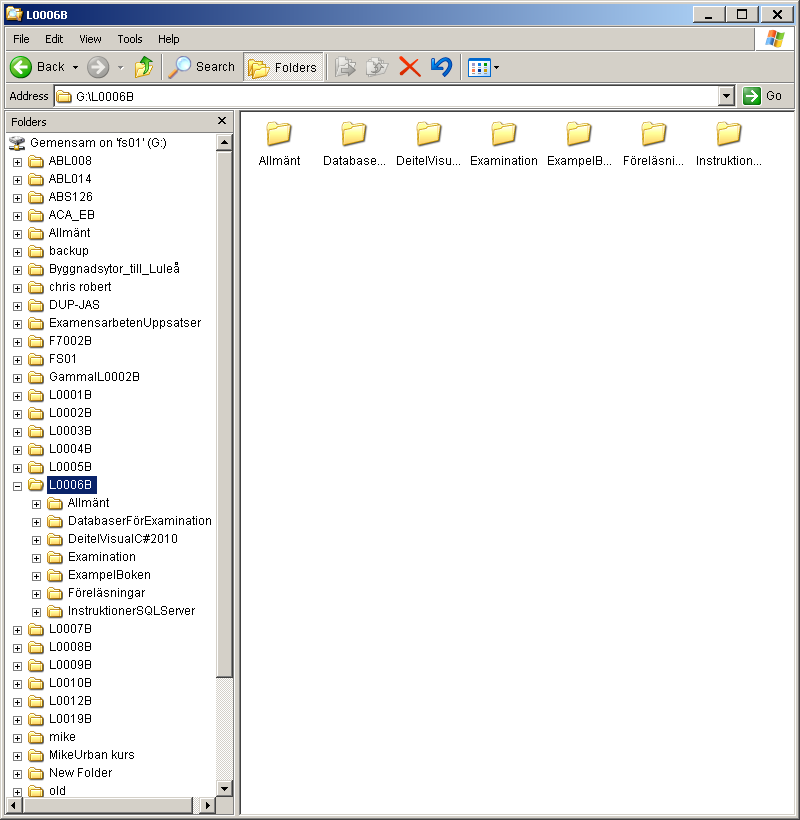The height and width of the screenshot is (820, 800).
Task: Go up one folder level
Action: click(144, 67)
